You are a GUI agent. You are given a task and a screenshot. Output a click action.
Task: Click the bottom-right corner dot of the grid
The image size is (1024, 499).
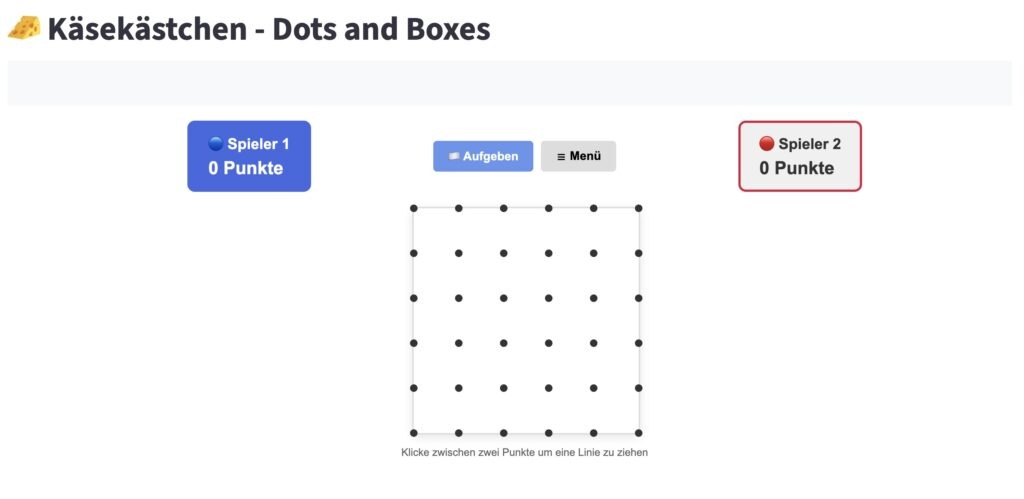pyautogui.click(x=638, y=433)
